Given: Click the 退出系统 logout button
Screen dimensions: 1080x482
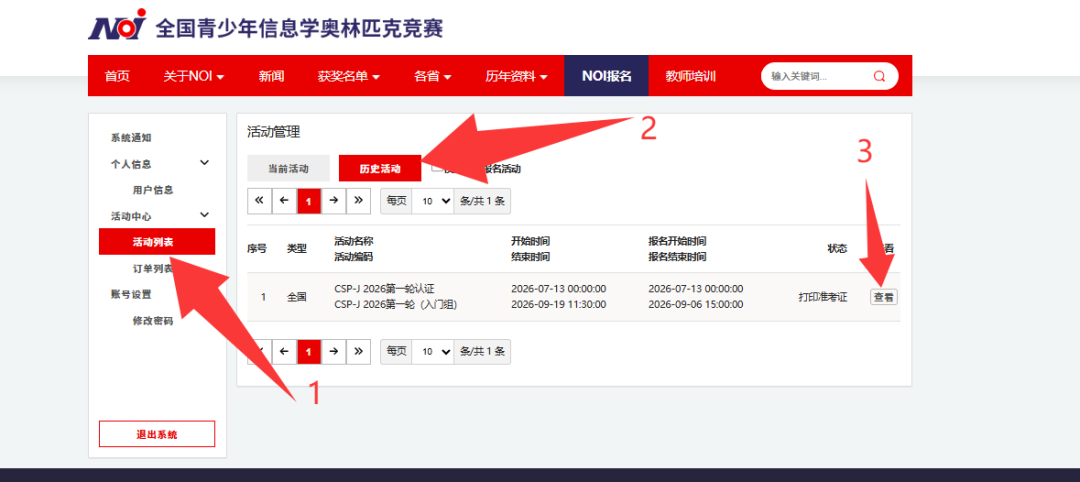Looking at the screenshot, I should [157, 434].
